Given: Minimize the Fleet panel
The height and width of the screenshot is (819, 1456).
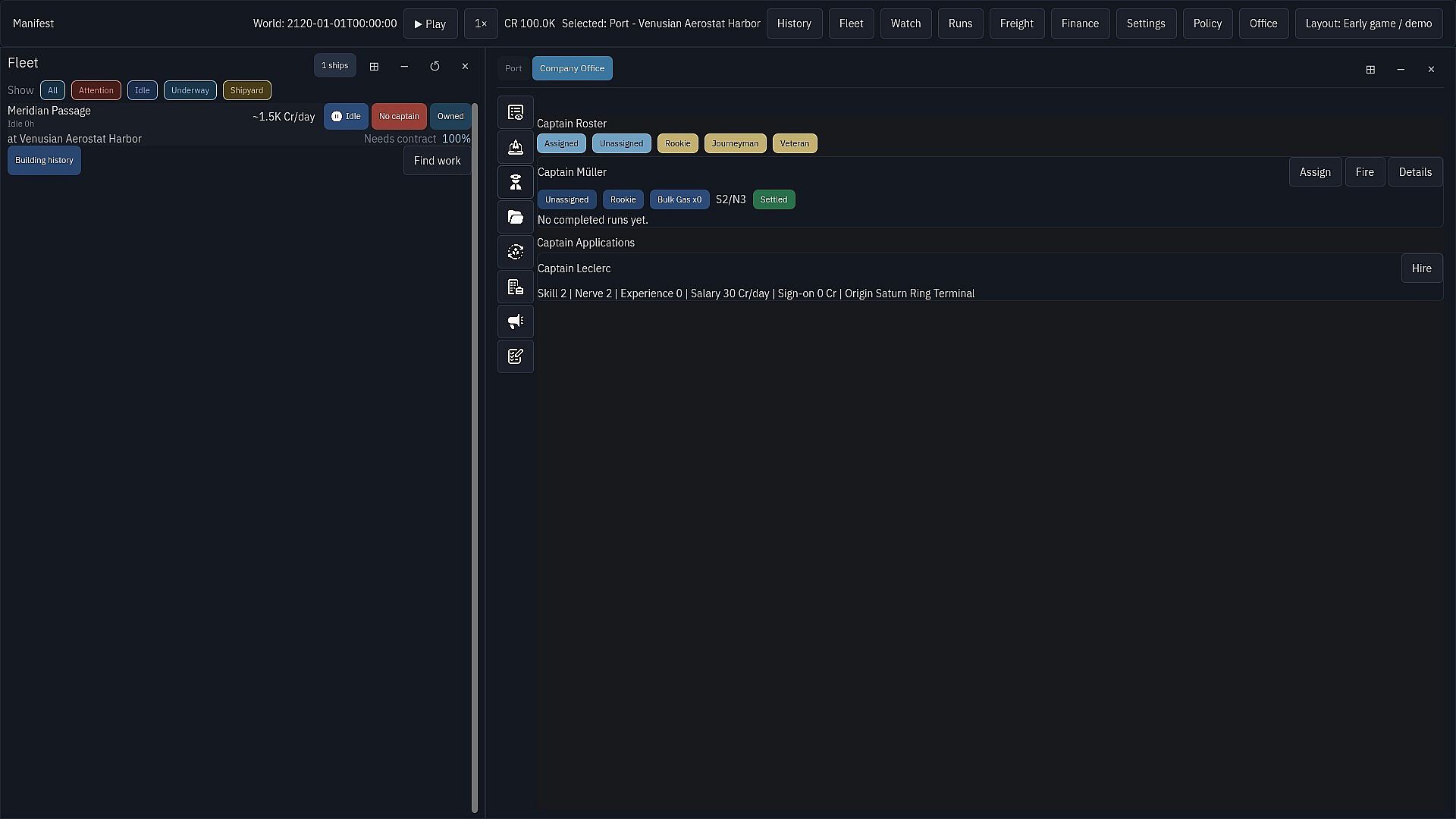Looking at the screenshot, I should coord(404,67).
